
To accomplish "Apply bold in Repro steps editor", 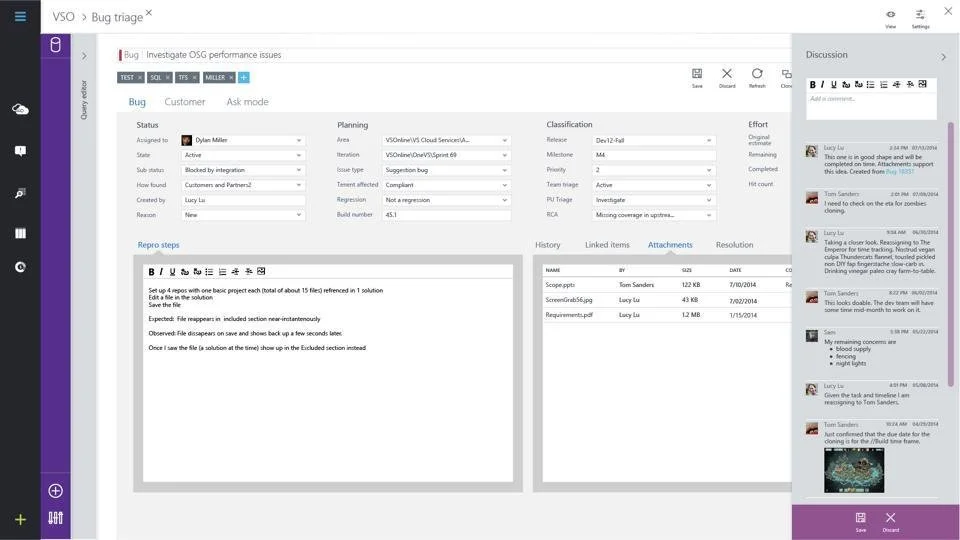I will [x=151, y=272].
